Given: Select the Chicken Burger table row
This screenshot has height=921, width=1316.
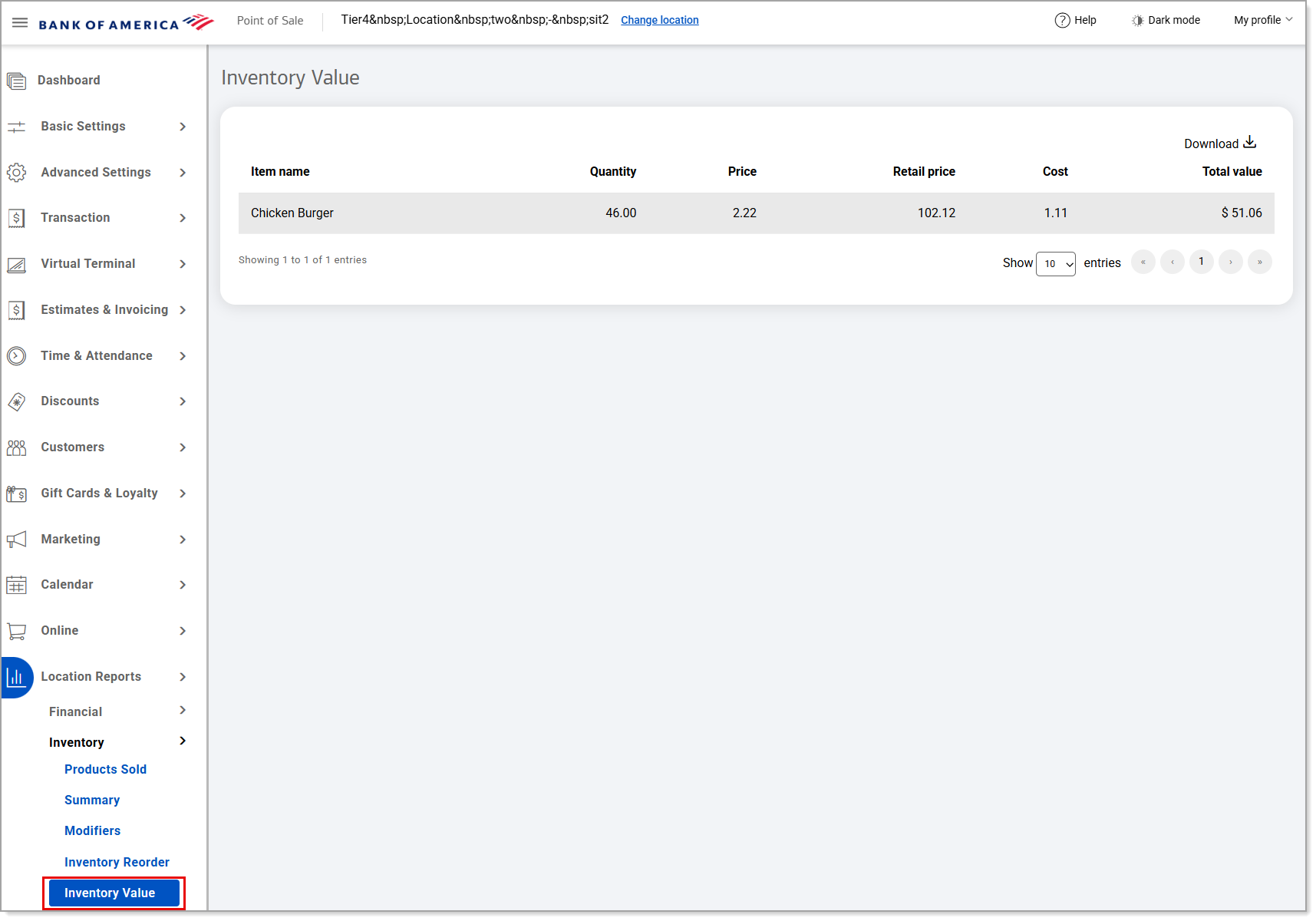Looking at the screenshot, I should pyautogui.click(x=756, y=213).
